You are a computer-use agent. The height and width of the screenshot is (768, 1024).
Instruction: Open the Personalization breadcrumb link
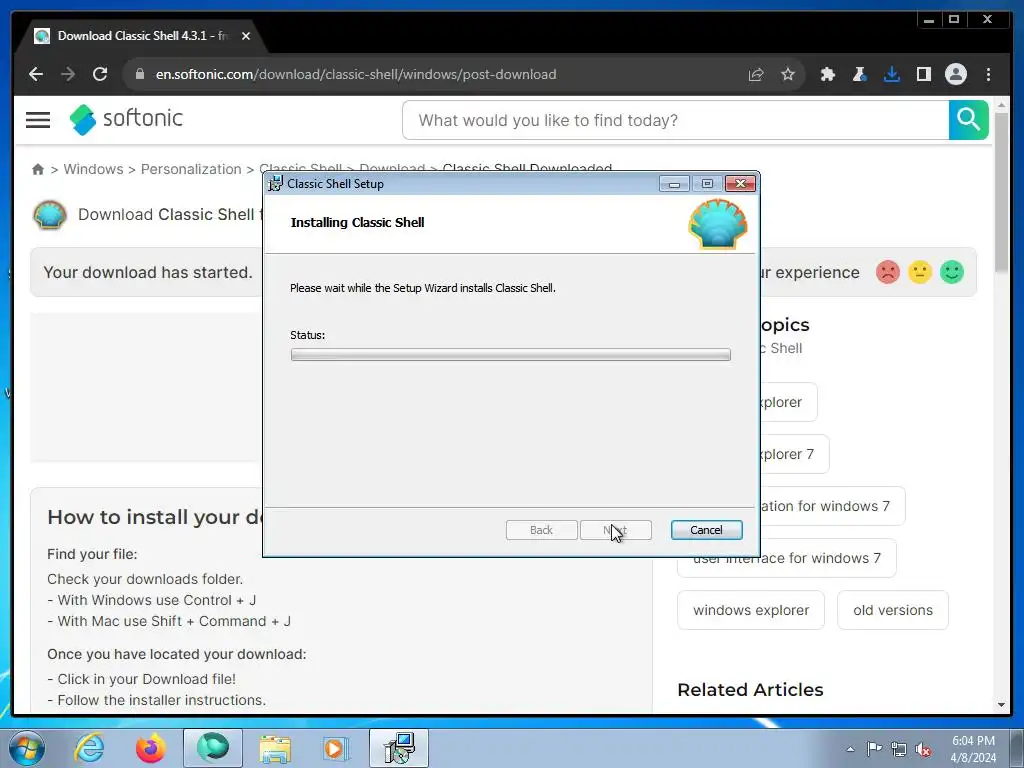[191, 169]
